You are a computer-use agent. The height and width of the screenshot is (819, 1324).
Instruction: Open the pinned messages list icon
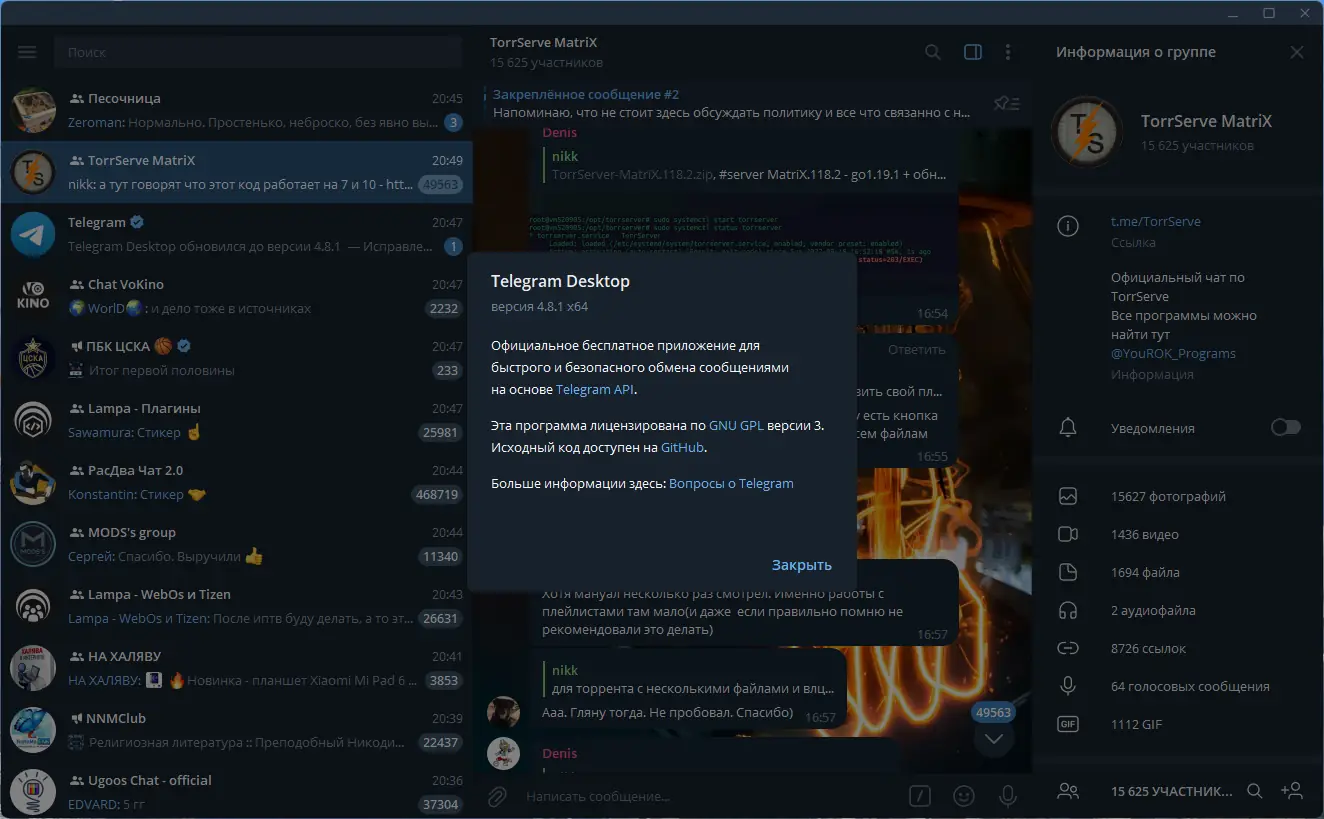point(1006,103)
